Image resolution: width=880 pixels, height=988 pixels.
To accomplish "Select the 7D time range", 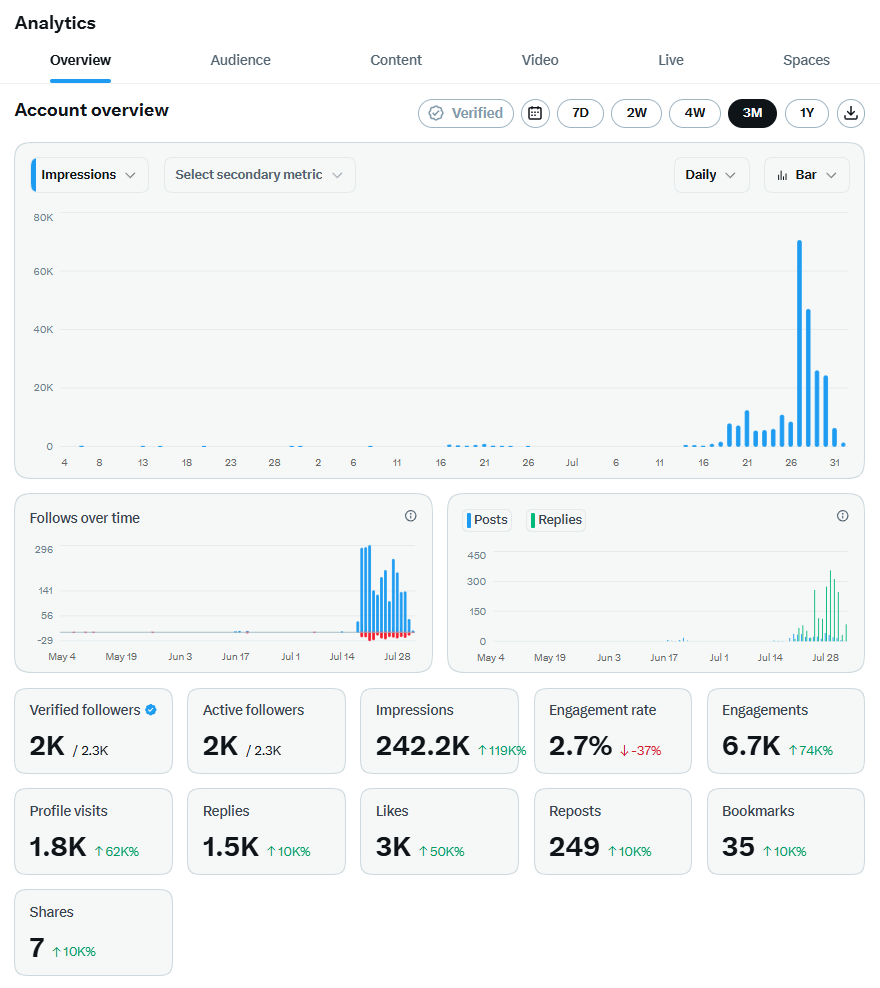I will point(580,113).
